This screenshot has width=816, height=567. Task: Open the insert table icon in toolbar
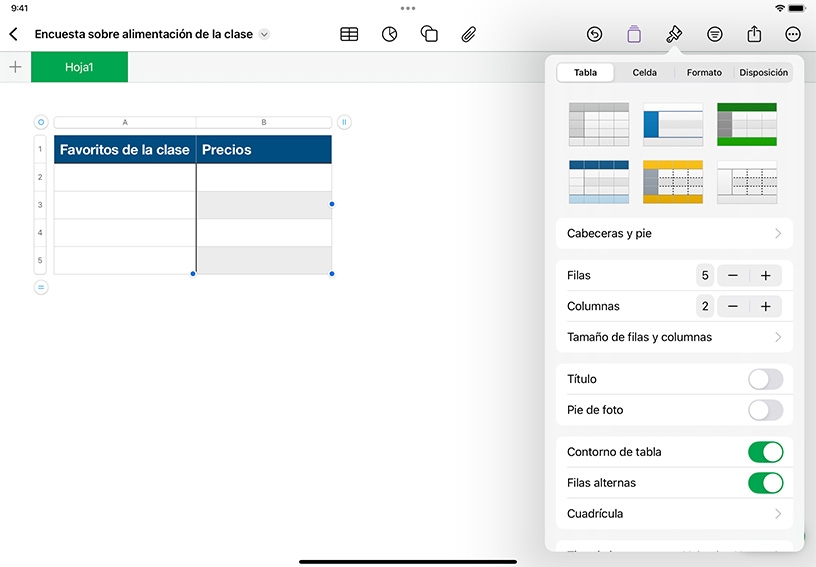(x=349, y=34)
